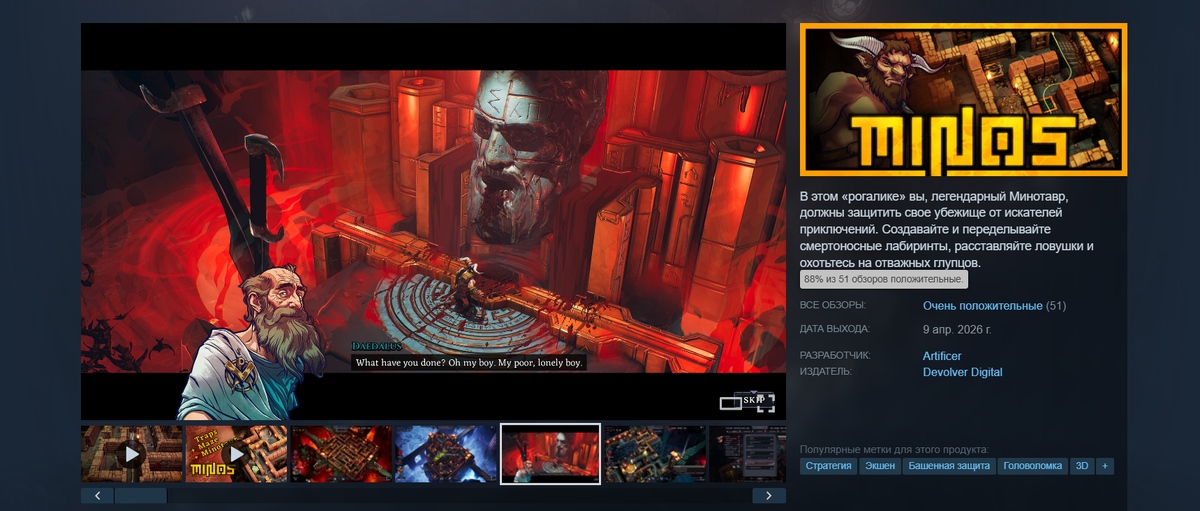Click the game description paragraph
1200x511 pixels.
coord(948,229)
